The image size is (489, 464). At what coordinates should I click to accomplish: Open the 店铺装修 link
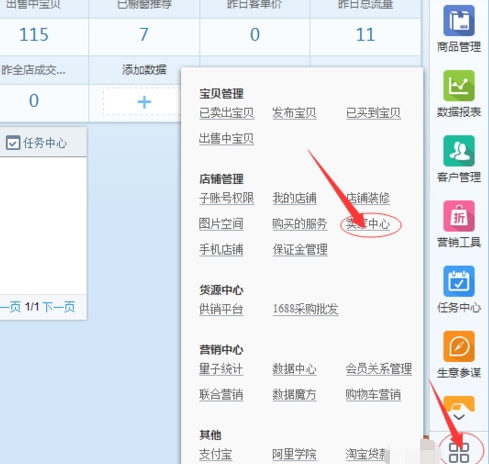coord(368,198)
